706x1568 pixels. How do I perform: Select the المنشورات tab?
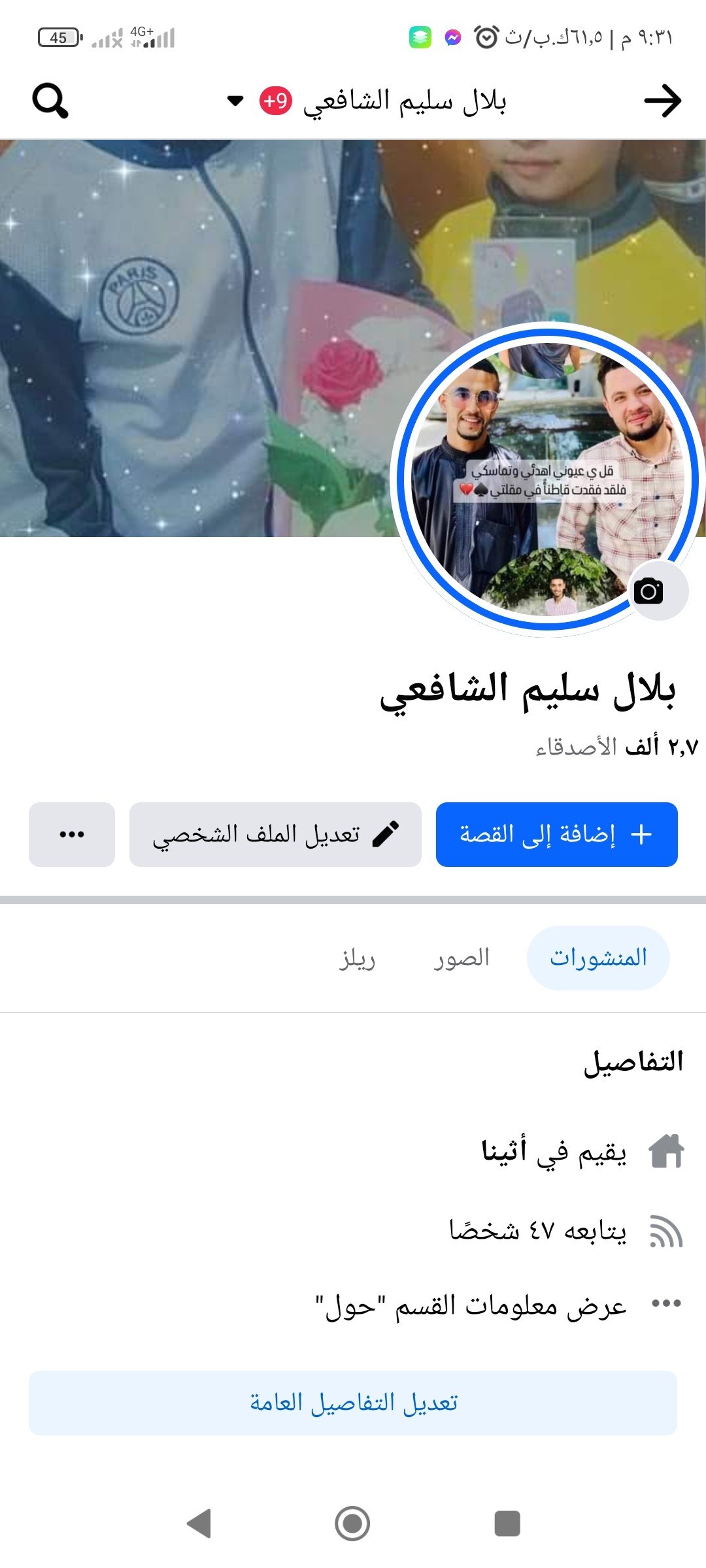(x=598, y=958)
